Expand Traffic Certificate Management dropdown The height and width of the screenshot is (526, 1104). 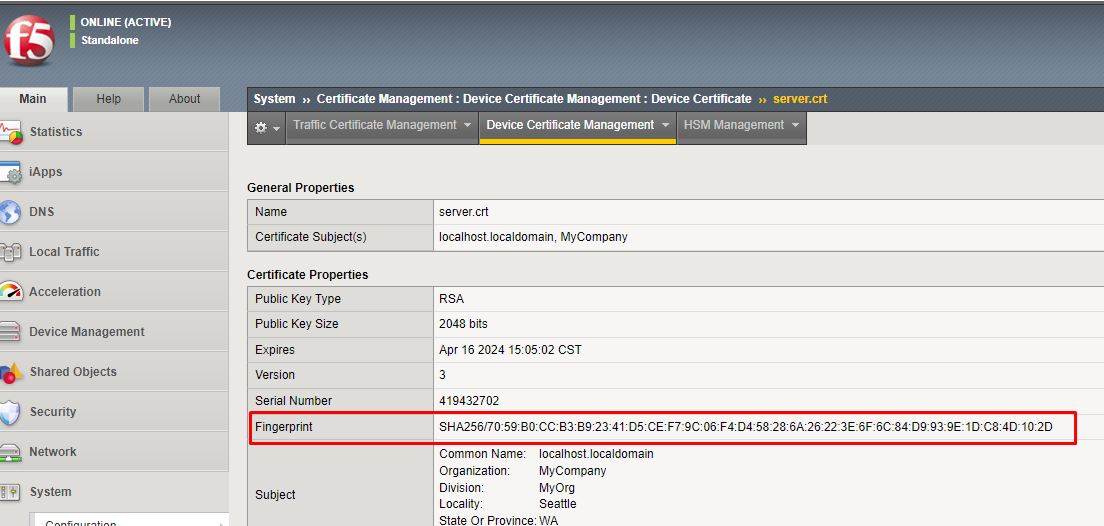[381, 126]
